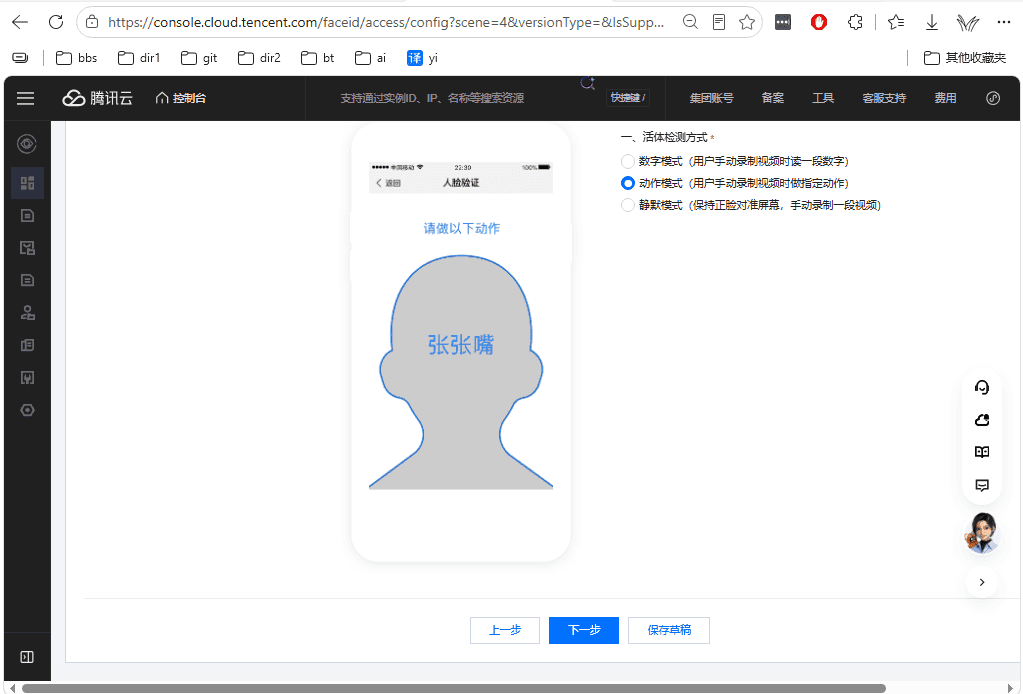Open the git bookmarks folder
The width and height of the screenshot is (1023, 694).
[199, 58]
